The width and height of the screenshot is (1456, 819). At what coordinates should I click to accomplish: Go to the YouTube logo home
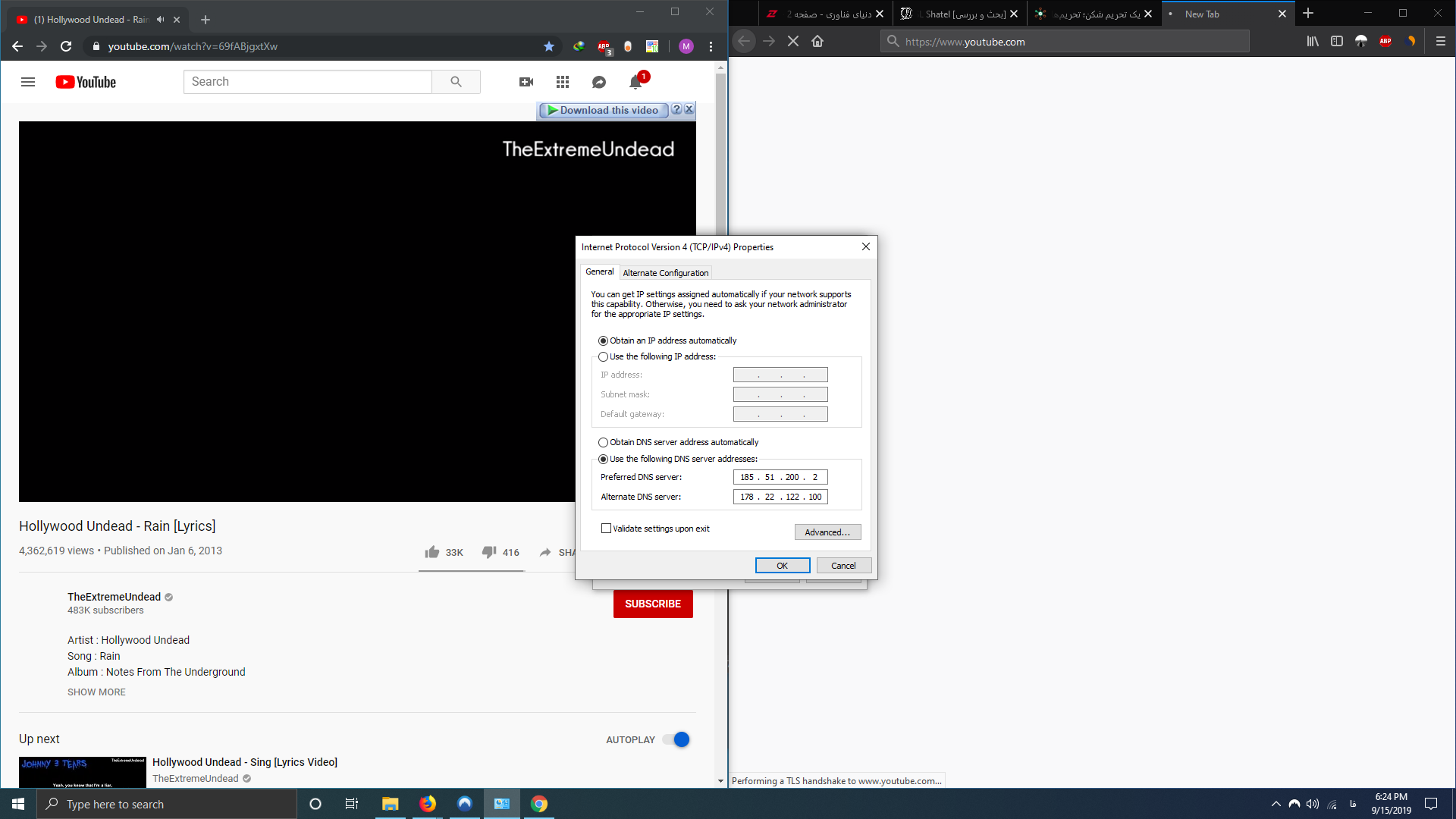86,82
